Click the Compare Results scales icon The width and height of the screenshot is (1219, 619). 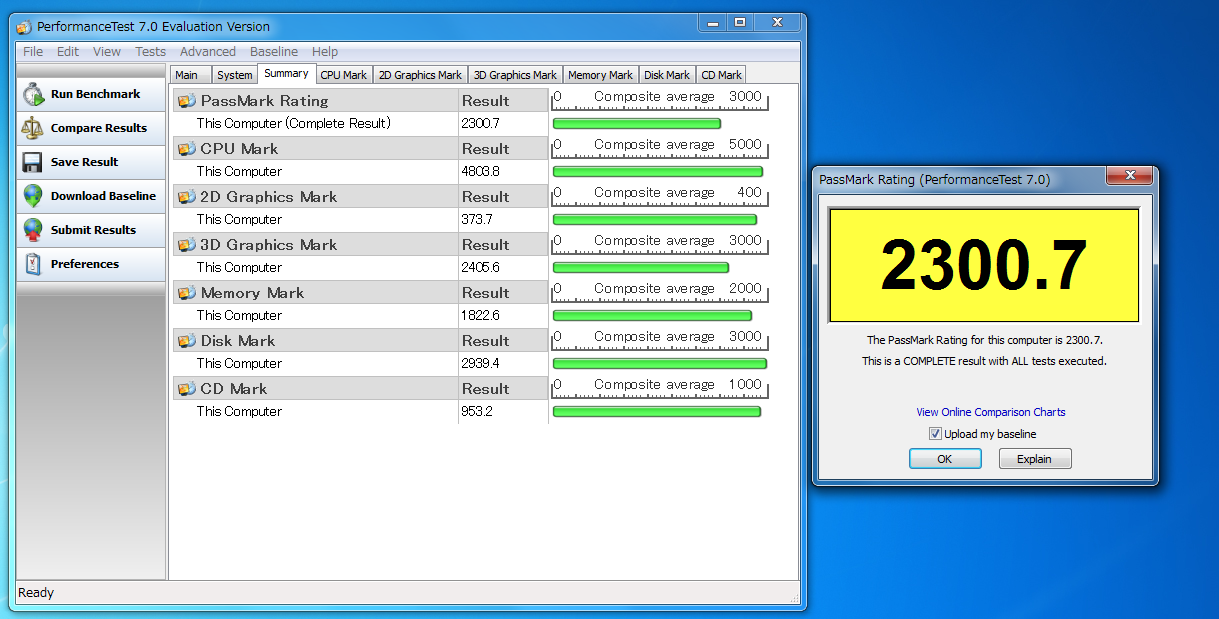[33, 128]
